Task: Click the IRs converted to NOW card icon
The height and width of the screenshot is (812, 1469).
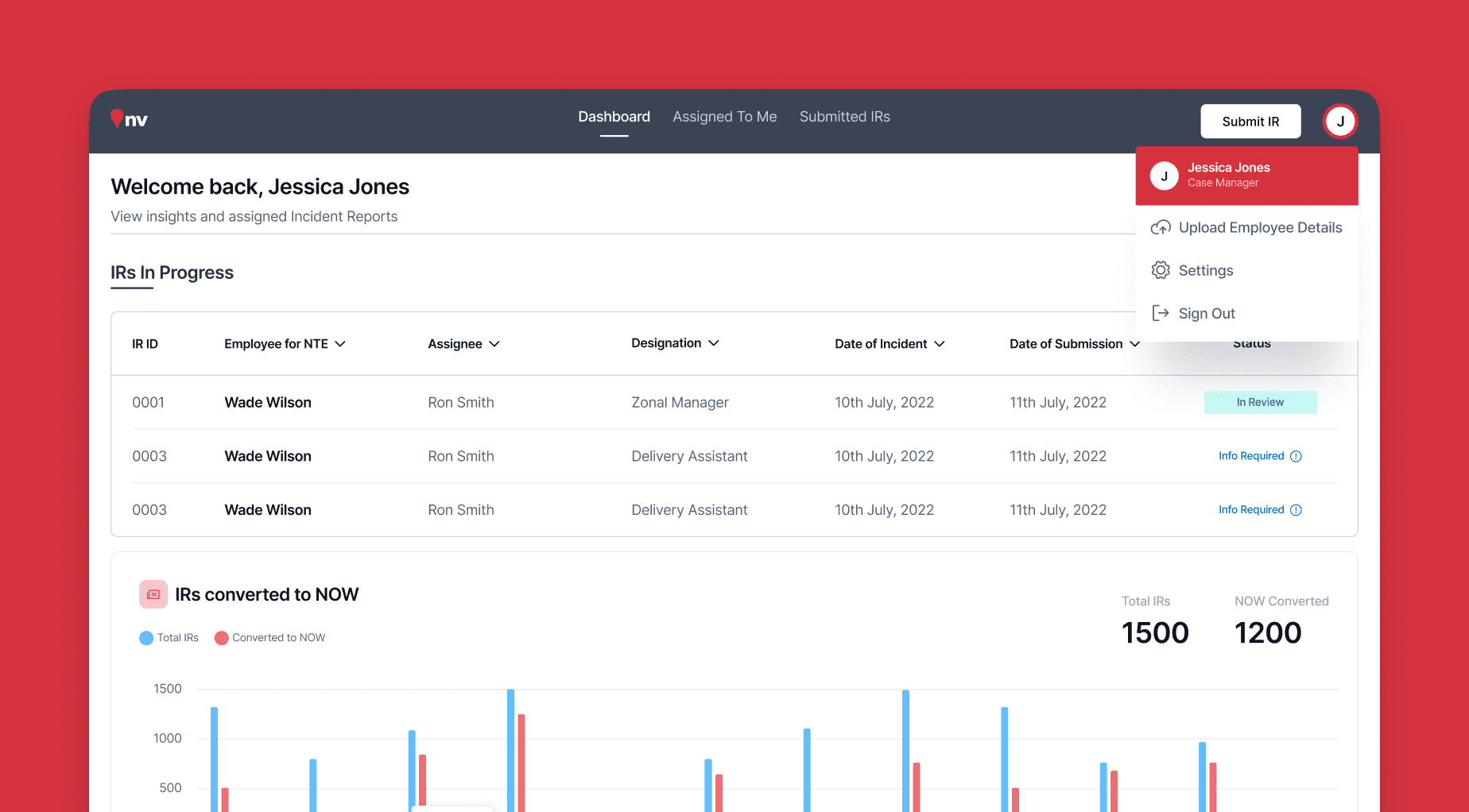Action: [153, 594]
